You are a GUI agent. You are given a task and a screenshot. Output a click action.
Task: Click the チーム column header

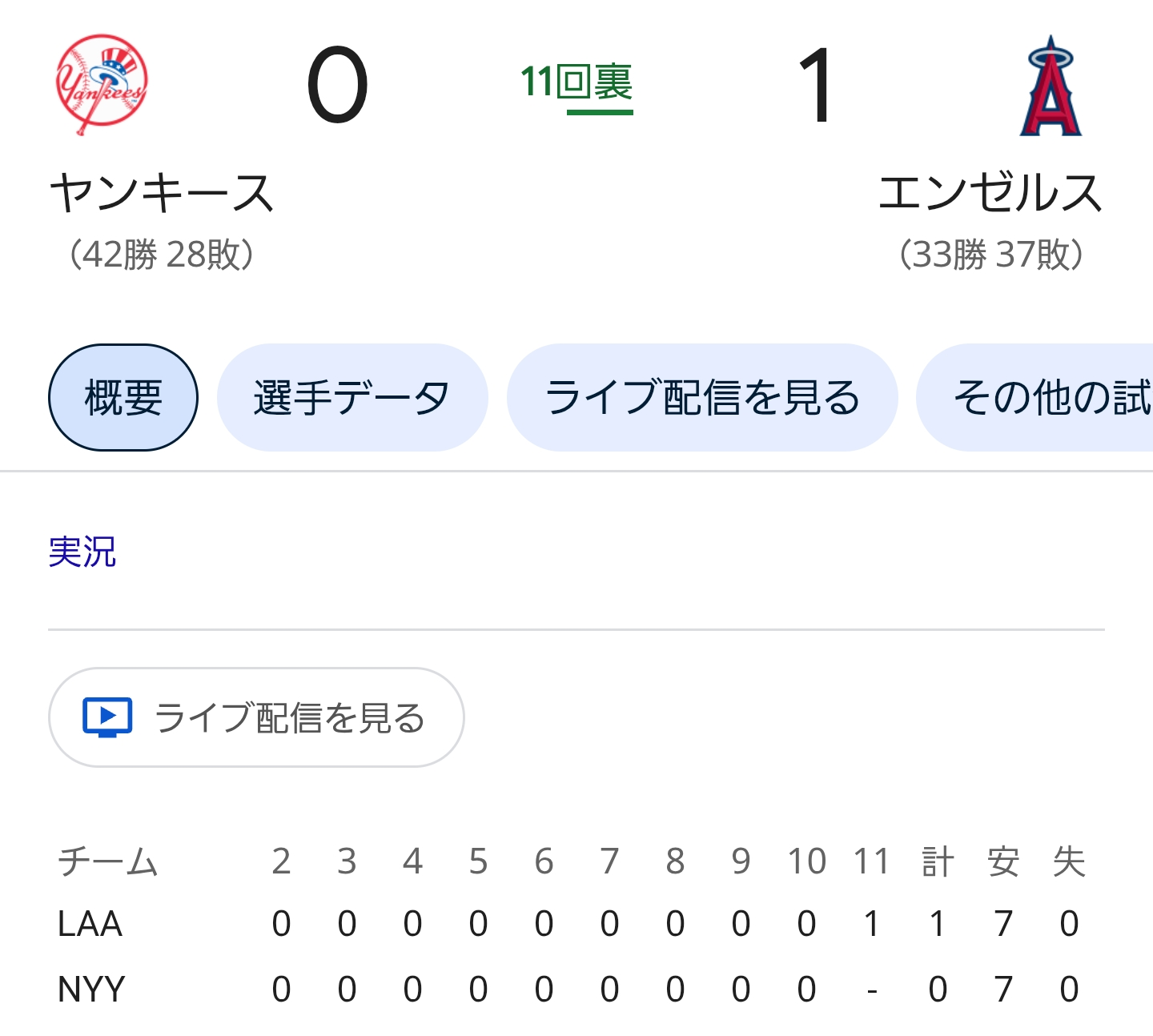coord(108,861)
